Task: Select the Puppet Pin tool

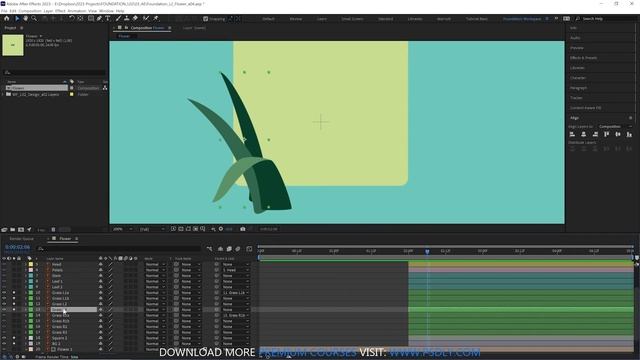Action: (x=156, y=18)
